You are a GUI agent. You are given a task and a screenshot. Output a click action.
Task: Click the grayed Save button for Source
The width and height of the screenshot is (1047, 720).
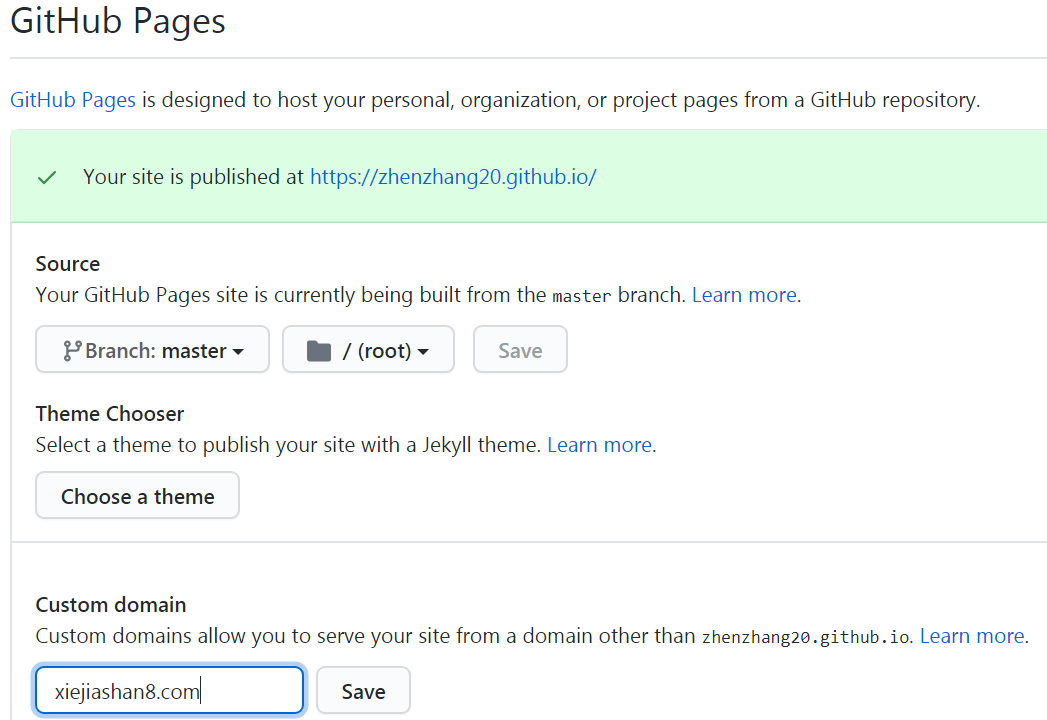click(x=520, y=349)
